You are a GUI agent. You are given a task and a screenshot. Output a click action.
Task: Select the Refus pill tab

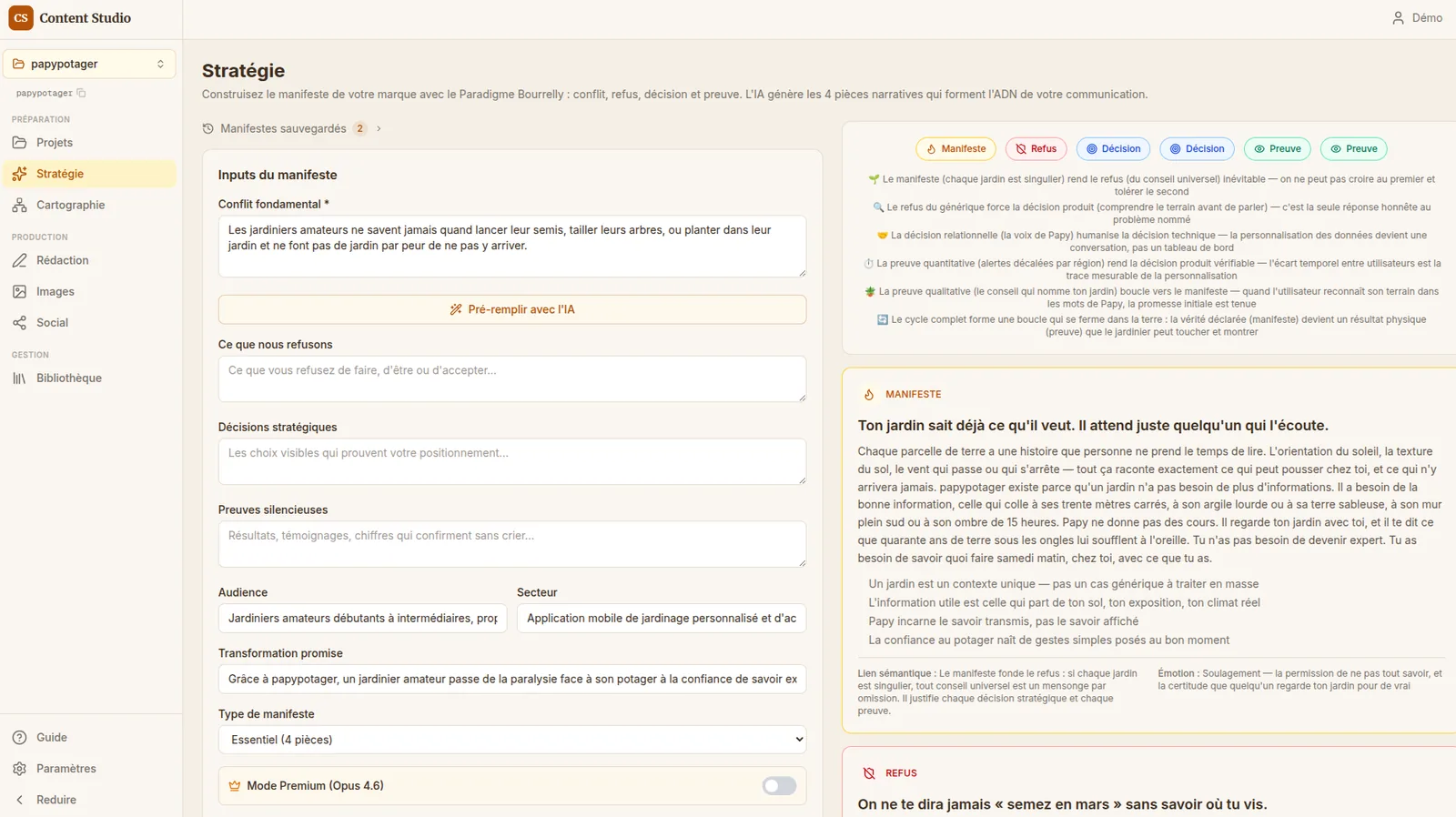coord(1036,149)
